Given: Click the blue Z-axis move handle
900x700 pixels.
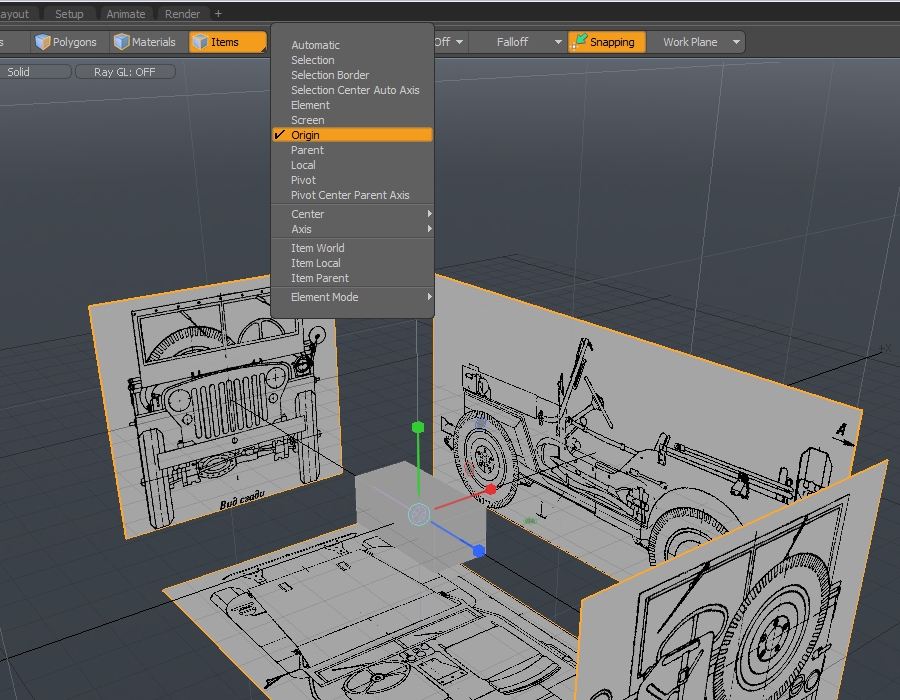Looking at the screenshot, I should 479,551.
